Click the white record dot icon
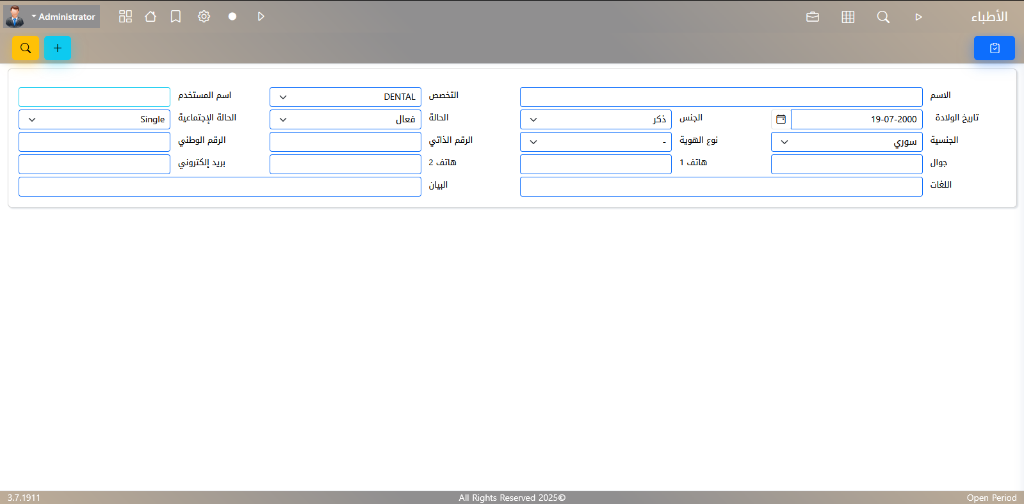Image resolution: width=1024 pixels, height=504 pixels. pyautogui.click(x=232, y=17)
